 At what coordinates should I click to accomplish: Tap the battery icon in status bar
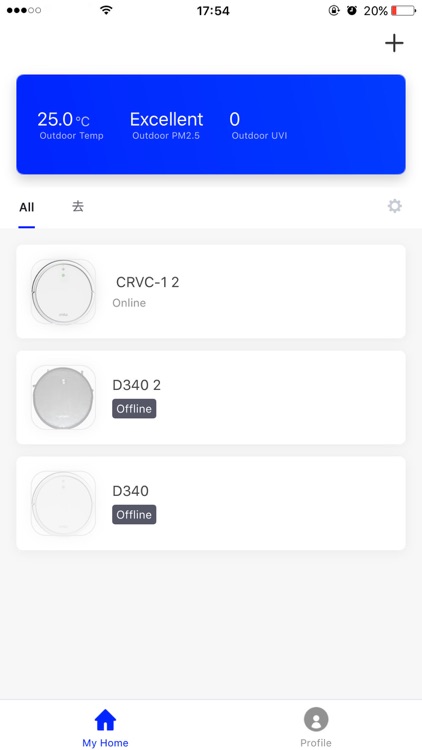pyautogui.click(x=403, y=11)
